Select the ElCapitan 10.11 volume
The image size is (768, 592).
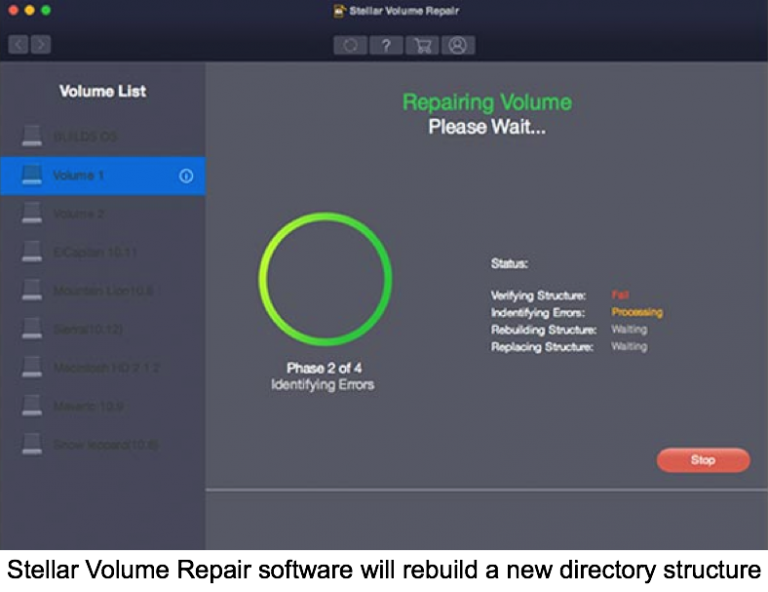[x=103, y=252]
